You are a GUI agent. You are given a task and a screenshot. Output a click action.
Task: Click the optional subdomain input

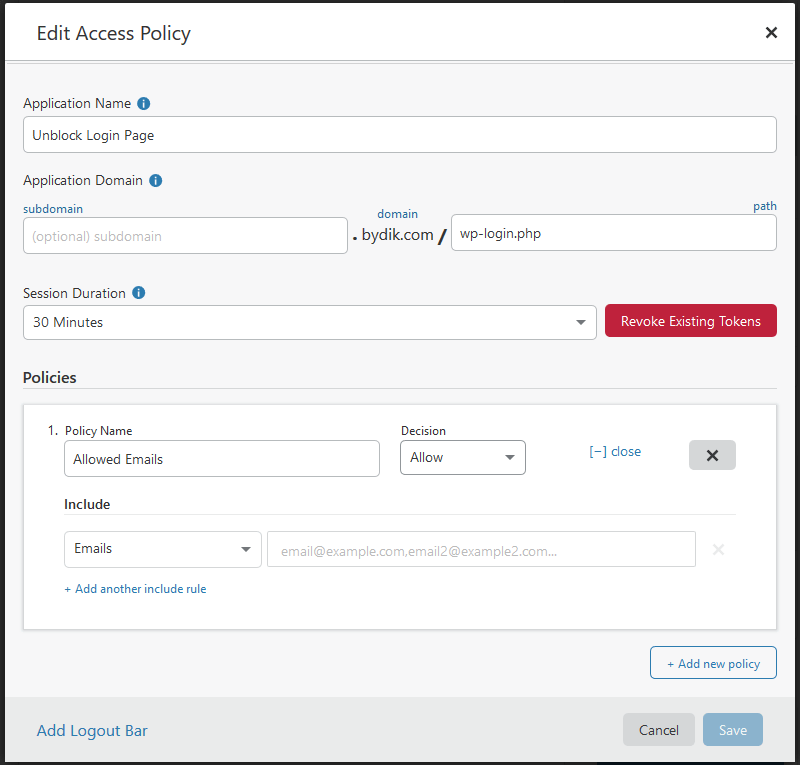click(185, 235)
